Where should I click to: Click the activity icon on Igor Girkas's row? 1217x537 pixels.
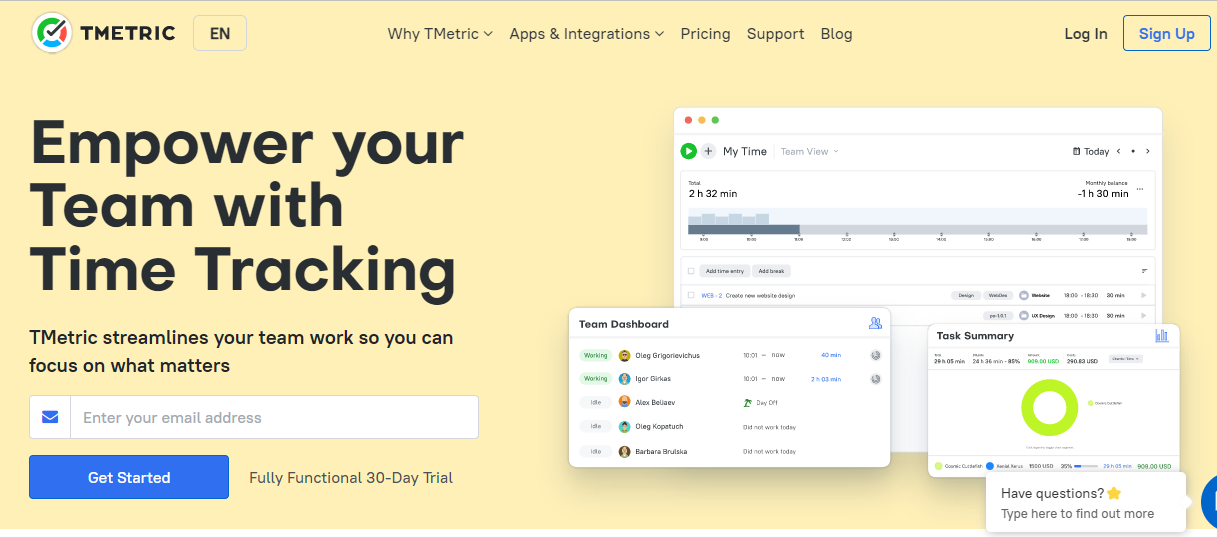[x=875, y=379]
